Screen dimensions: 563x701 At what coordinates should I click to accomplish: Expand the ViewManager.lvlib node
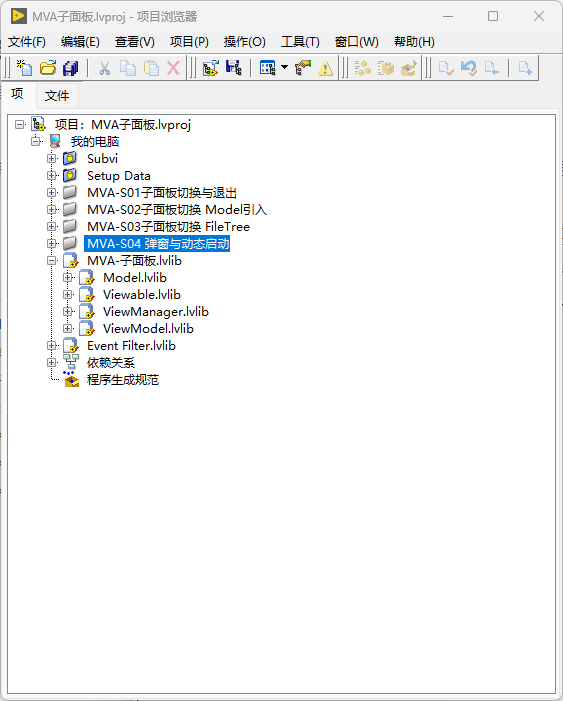point(68,311)
